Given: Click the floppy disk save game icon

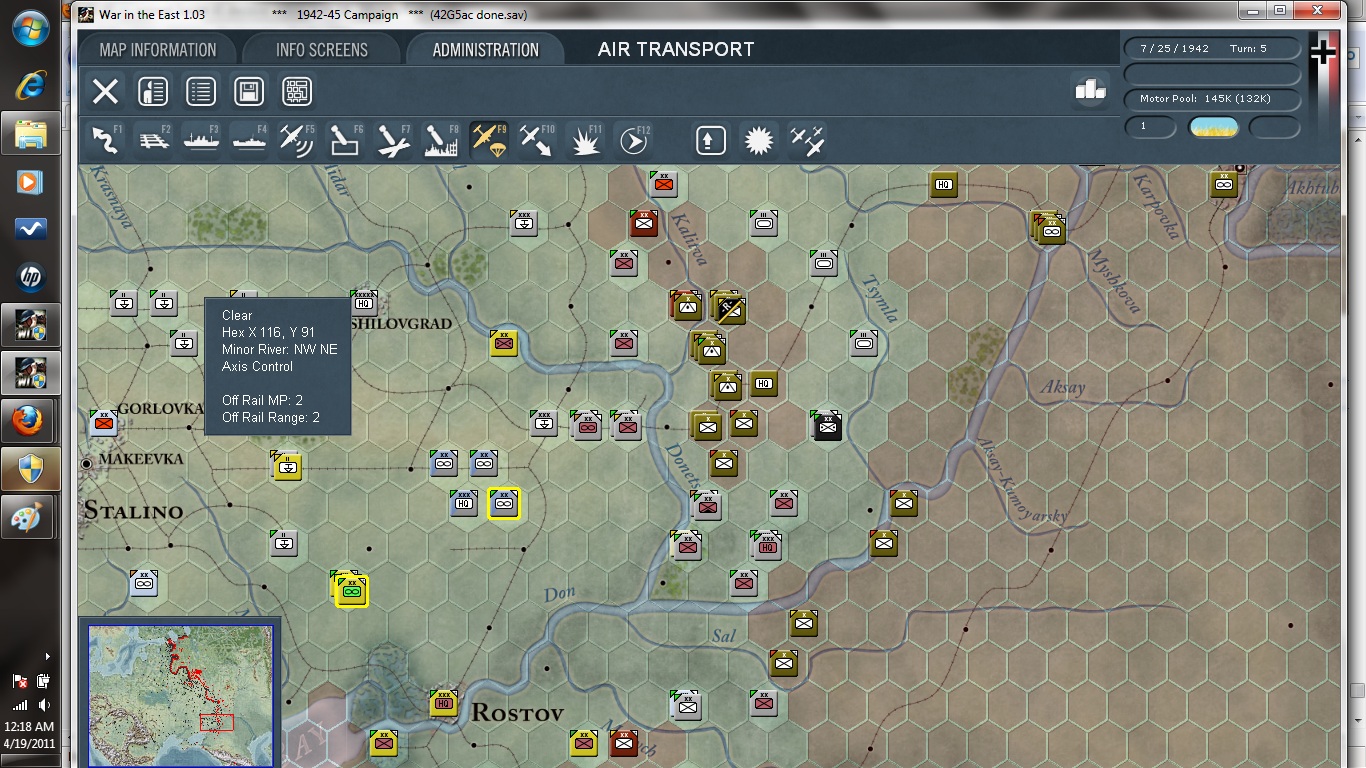Looking at the screenshot, I should click(x=249, y=92).
